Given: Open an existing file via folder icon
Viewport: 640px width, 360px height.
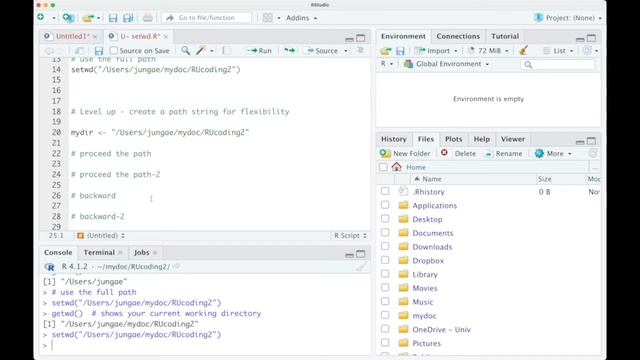Looking at the screenshot, I should click(x=88, y=18).
